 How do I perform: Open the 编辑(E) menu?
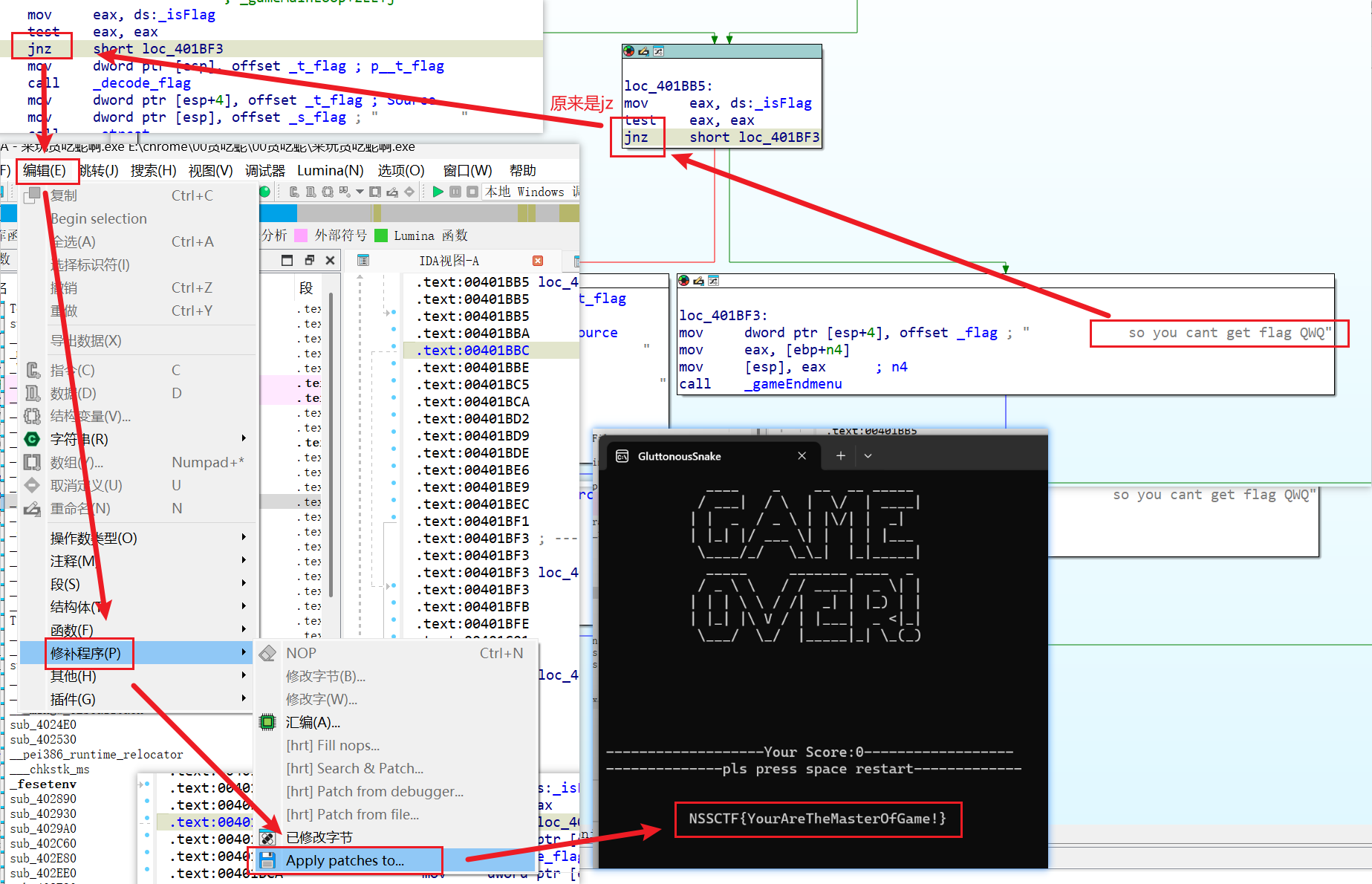click(45, 170)
